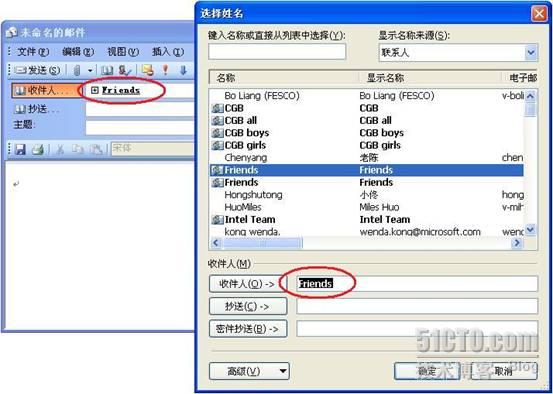Viewport: 553px width, 394px height.
Task: Click the list scroll up arrow
Action: point(530,96)
